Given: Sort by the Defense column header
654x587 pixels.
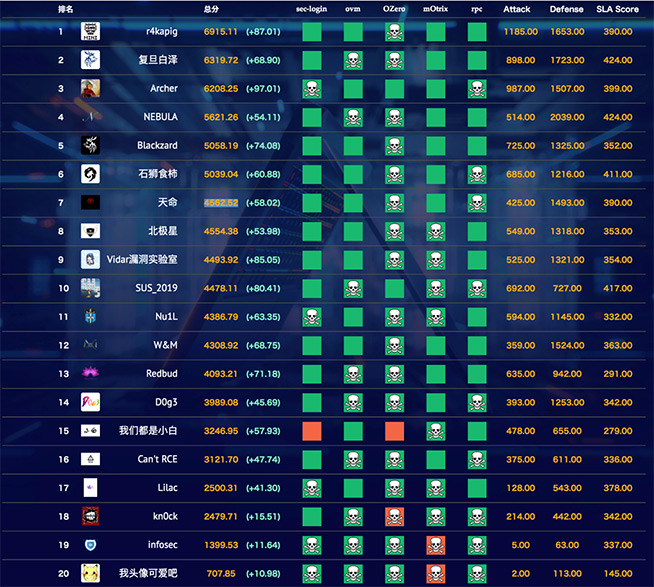Looking at the screenshot, I should tap(567, 9).
